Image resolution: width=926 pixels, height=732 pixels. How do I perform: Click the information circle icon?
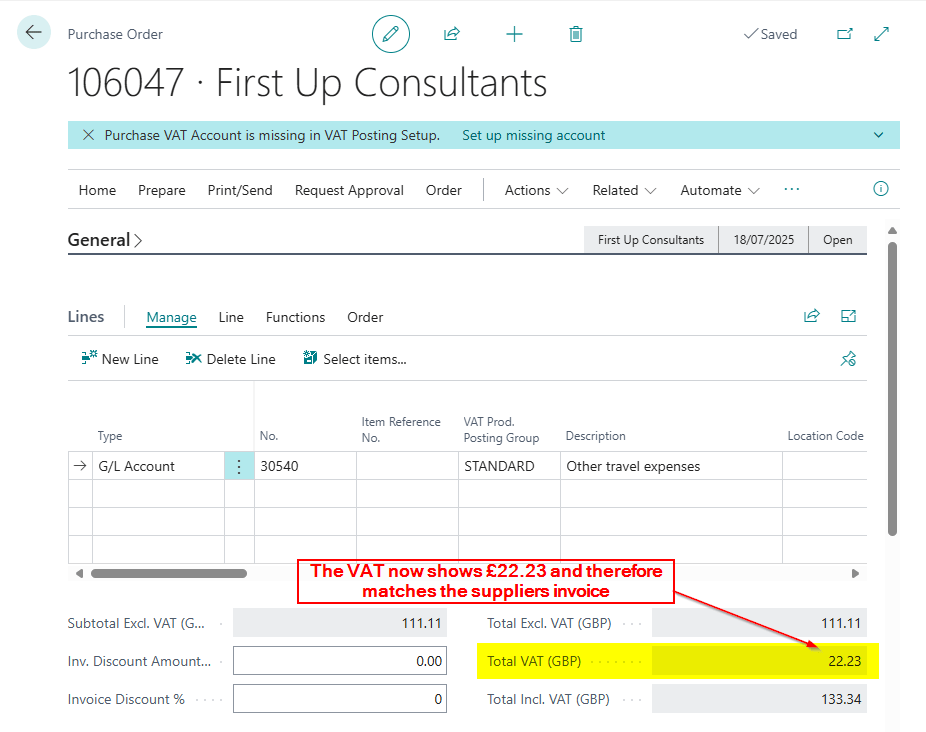pyautogui.click(x=881, y=189)
